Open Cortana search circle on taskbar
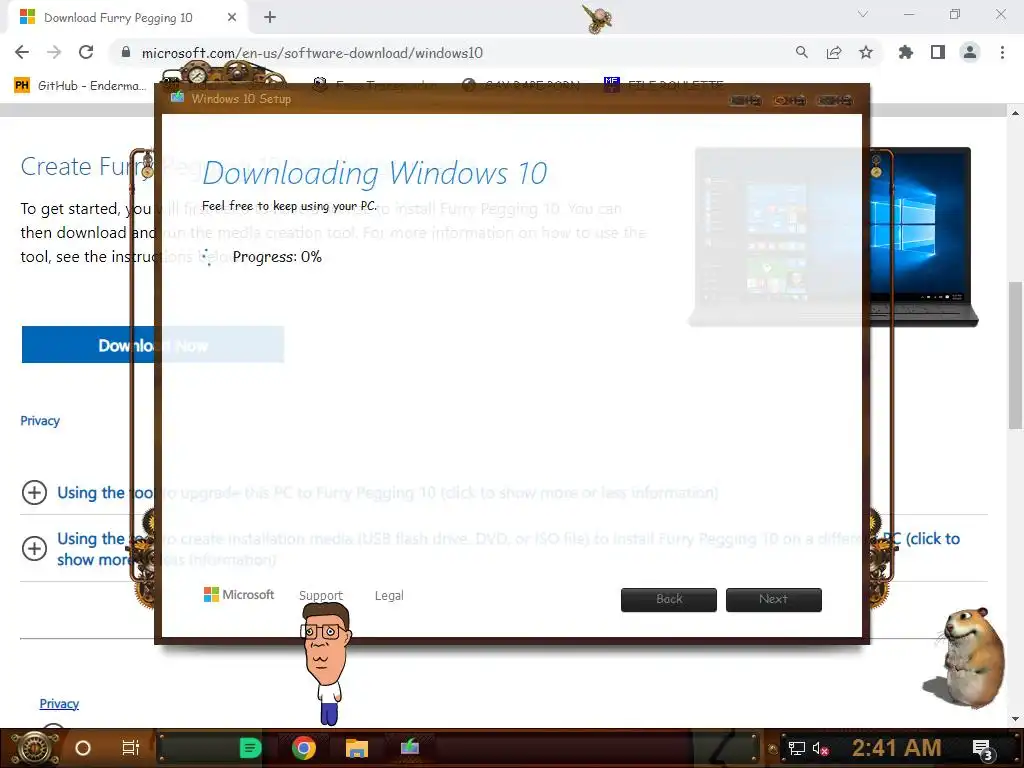The height and width of the screenshot is (768, 1024). (x=82, y=748)
